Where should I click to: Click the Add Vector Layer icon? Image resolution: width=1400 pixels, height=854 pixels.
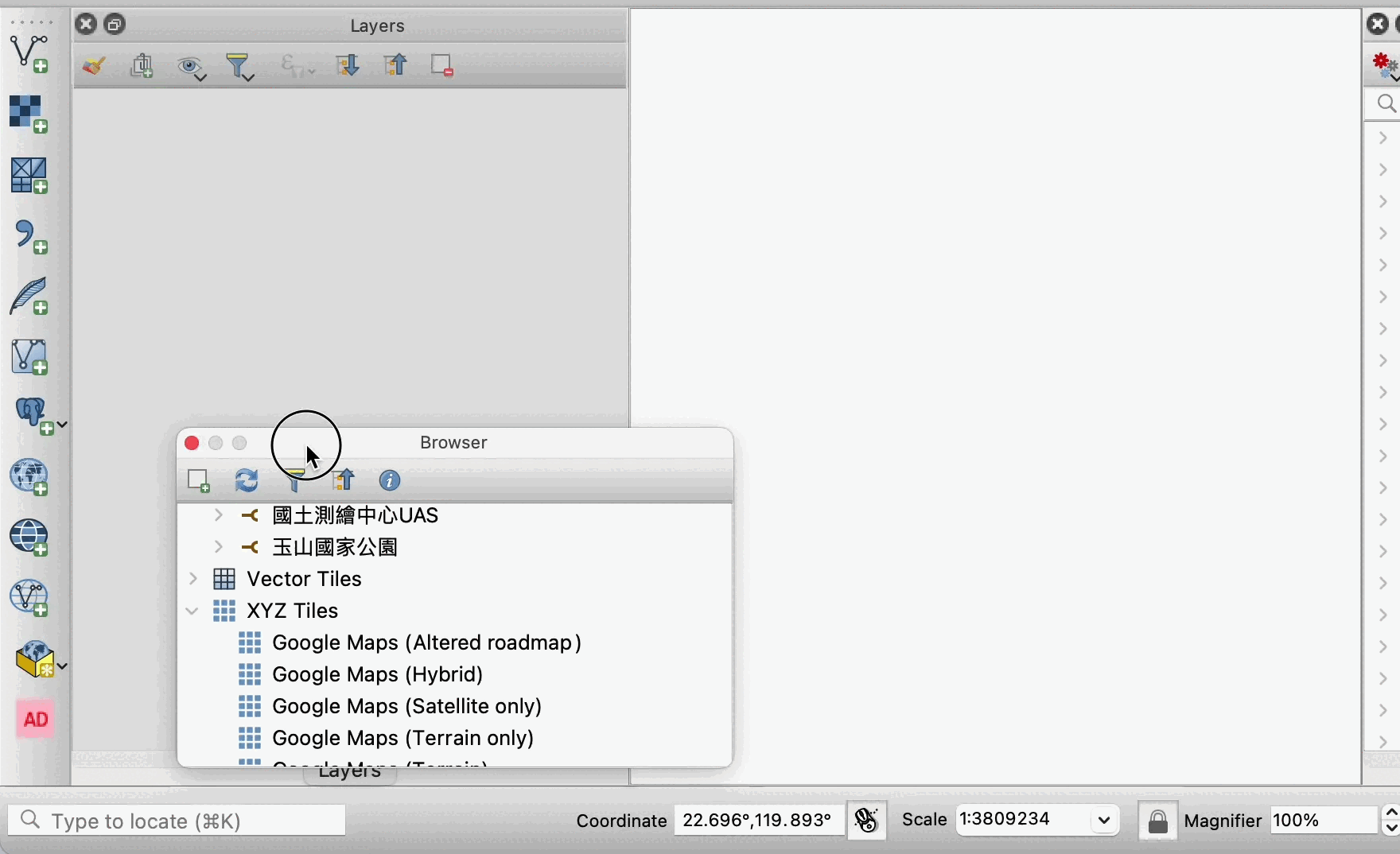tap(29, 54)
